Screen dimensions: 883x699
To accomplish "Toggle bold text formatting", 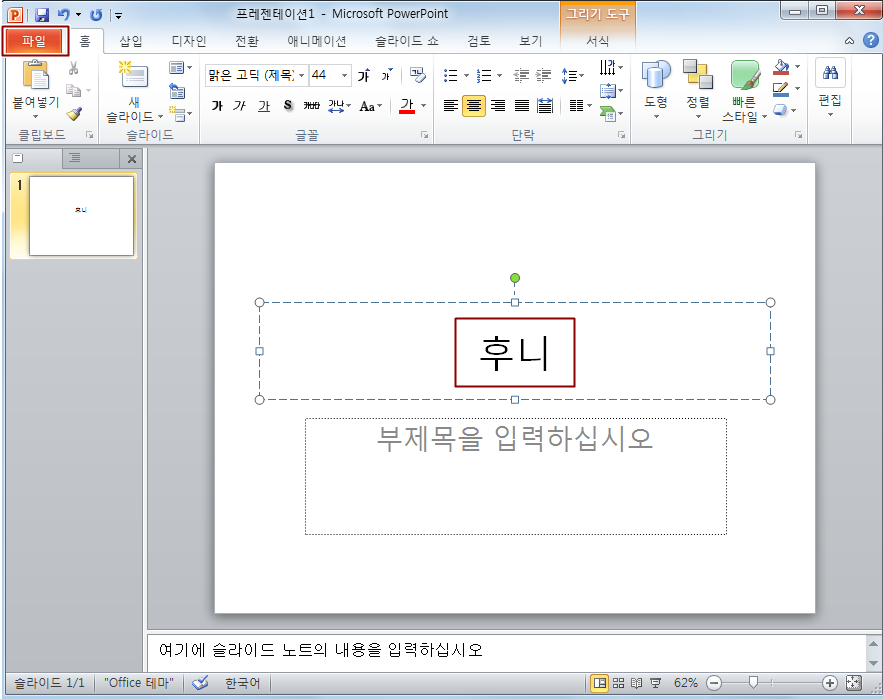I will pyautogui.click(x=217, y=106).
